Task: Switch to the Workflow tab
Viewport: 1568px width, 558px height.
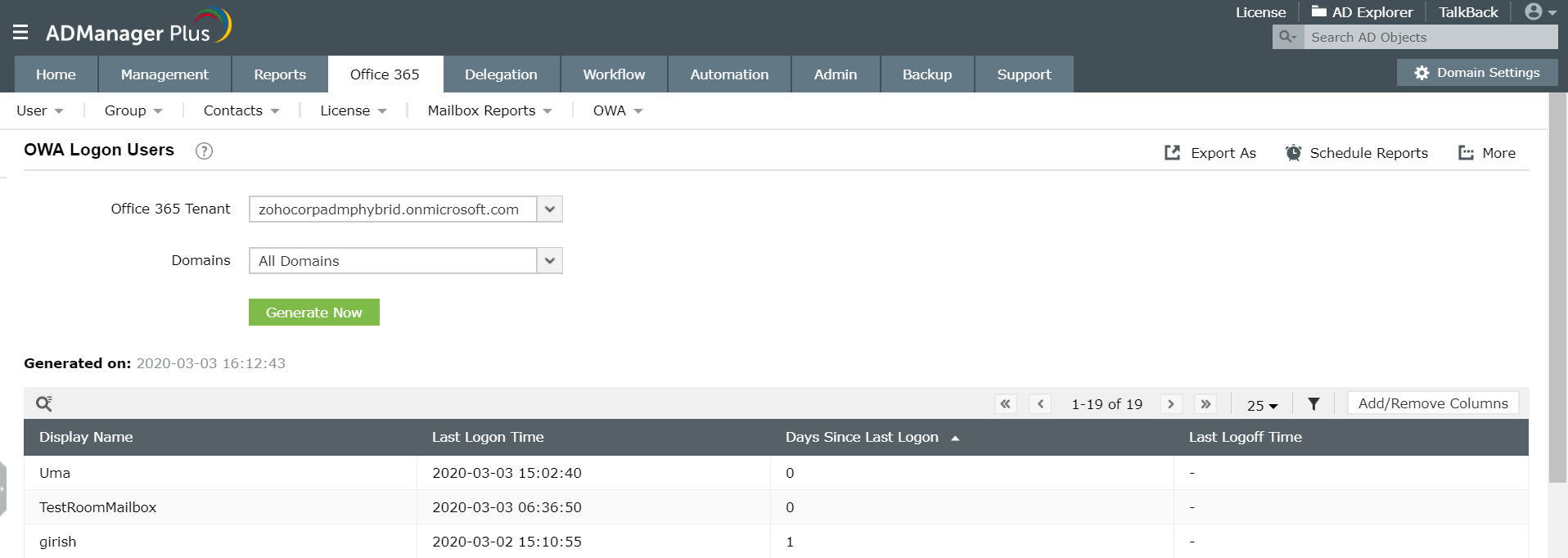Action: [614, 74]
